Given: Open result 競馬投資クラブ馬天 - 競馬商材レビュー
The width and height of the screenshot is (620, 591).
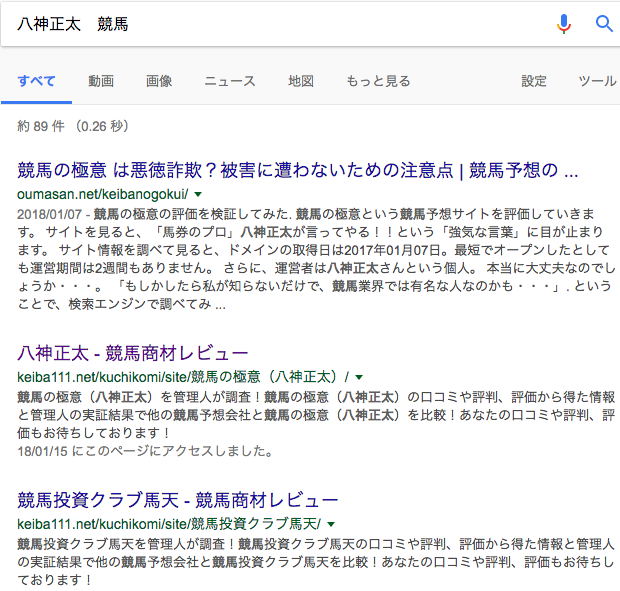Looking at the screenshot, I should point(178,500).
